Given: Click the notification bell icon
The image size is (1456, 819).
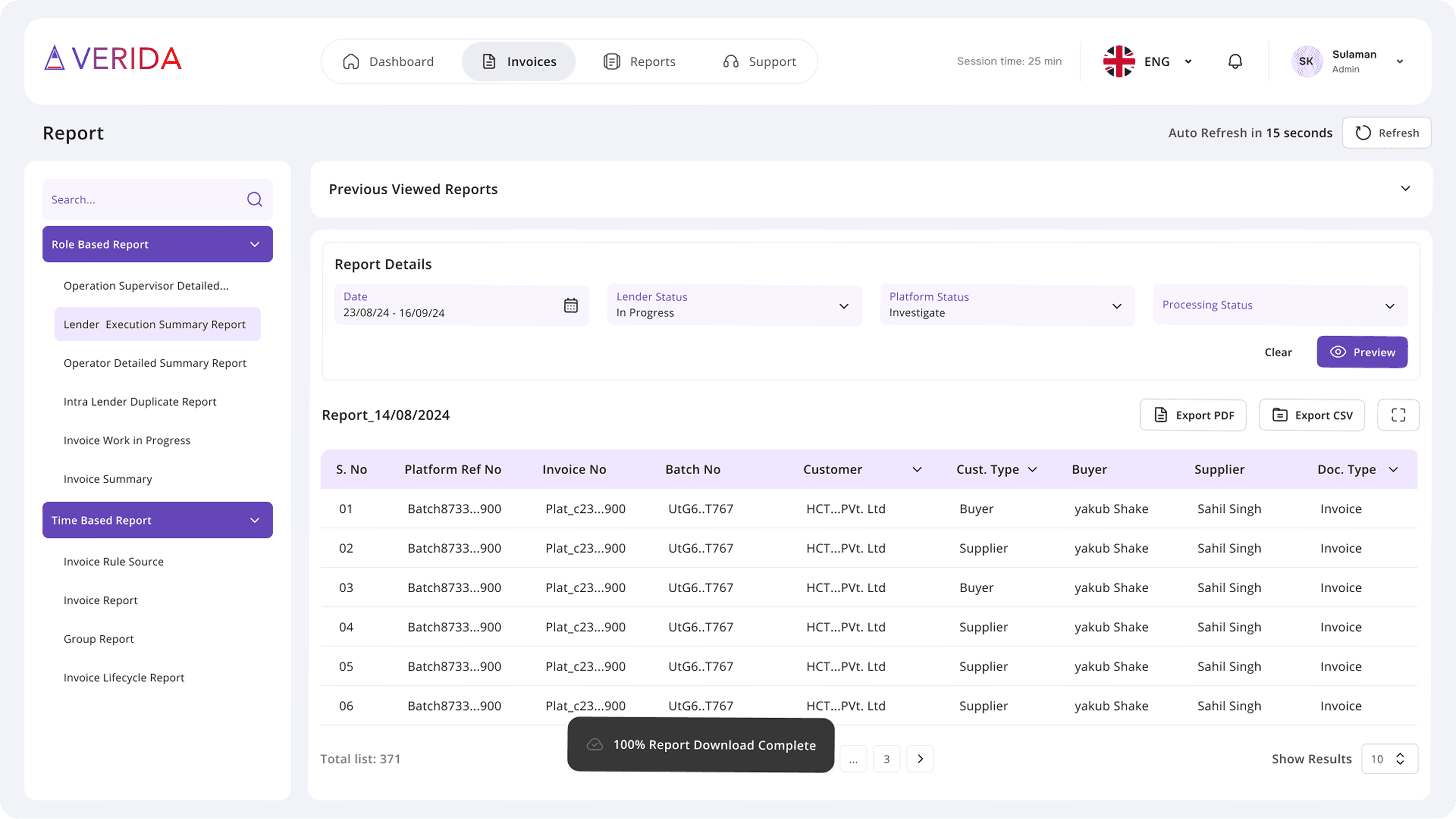Looking at the screenshot, I should (1235, 61).
